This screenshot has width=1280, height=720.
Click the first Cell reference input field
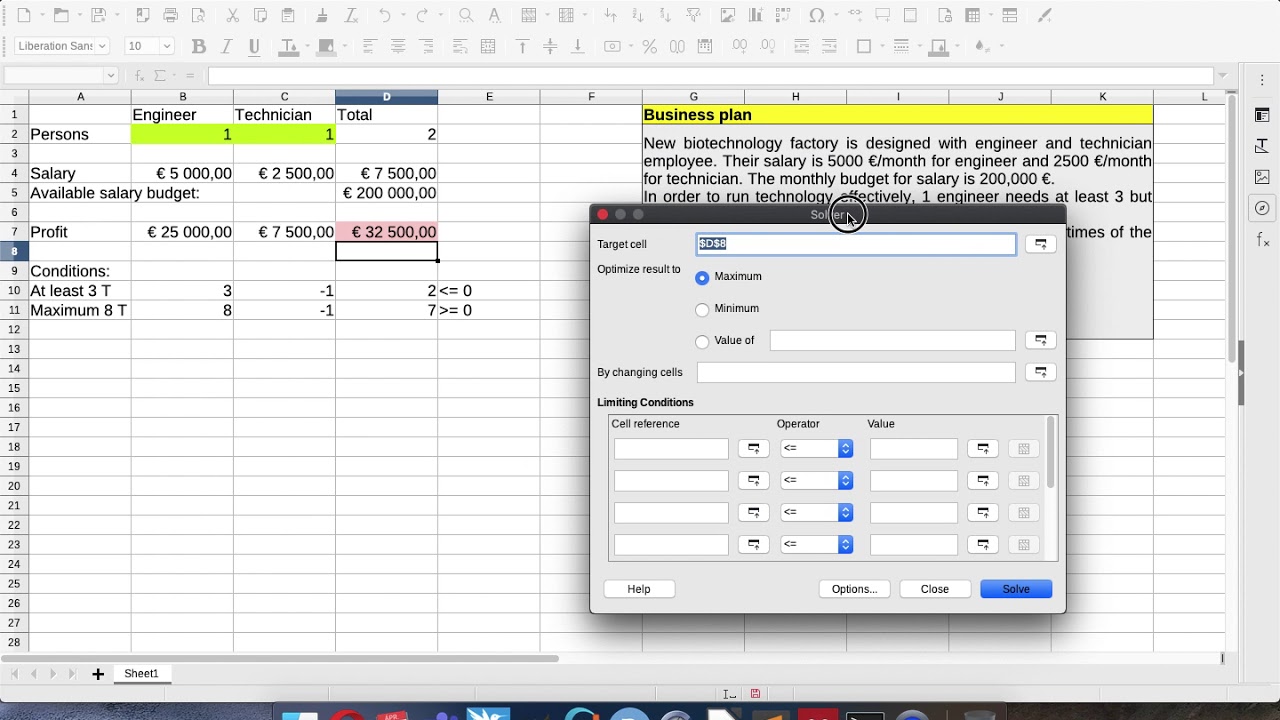point(671,449)
